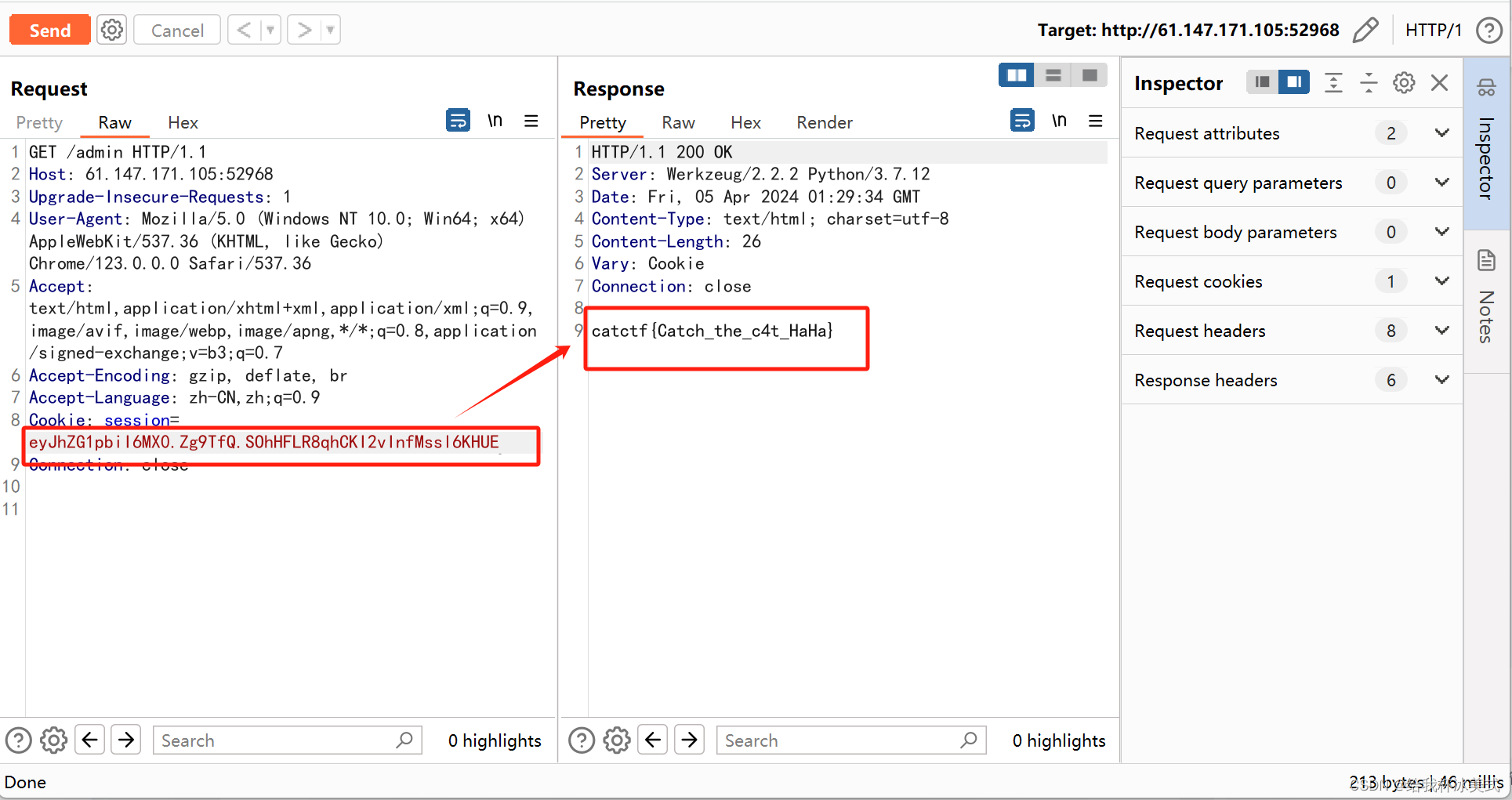This screenshot has height=800, width=1512.
Task: Click the session cookie value text
Action: click(x=263, y=443)
